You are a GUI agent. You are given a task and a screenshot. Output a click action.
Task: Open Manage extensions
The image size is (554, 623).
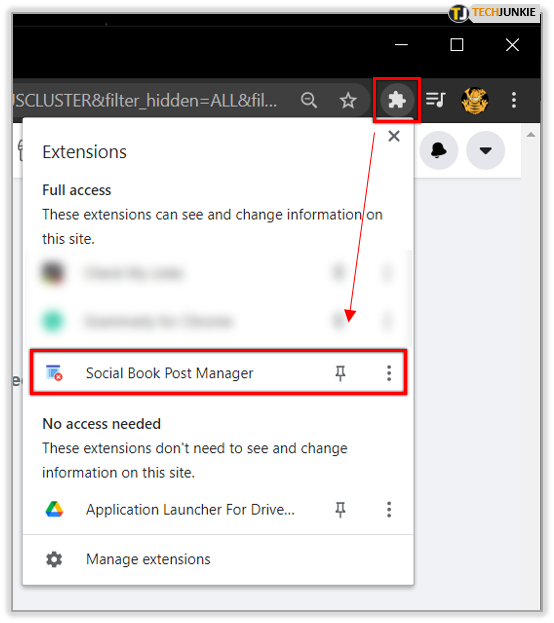(x=218, y=559)
